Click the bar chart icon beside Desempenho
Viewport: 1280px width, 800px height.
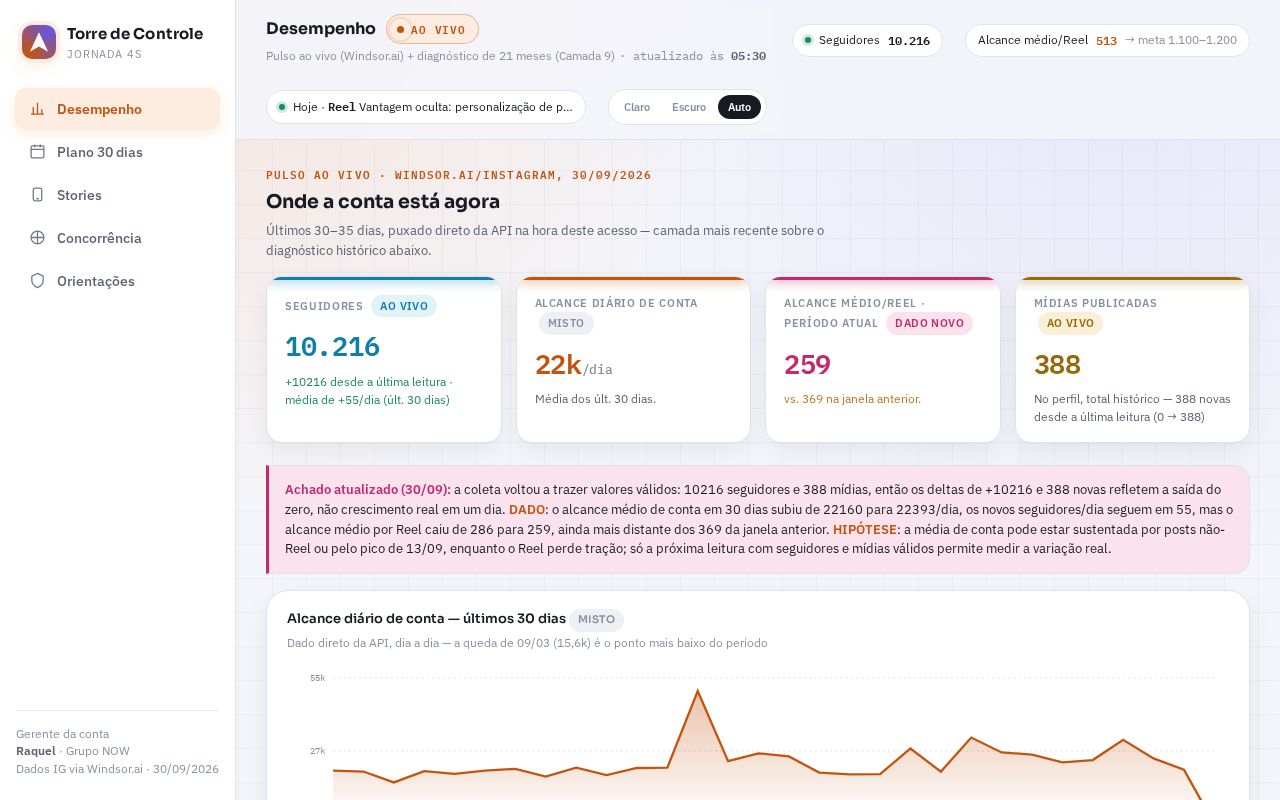38,109
